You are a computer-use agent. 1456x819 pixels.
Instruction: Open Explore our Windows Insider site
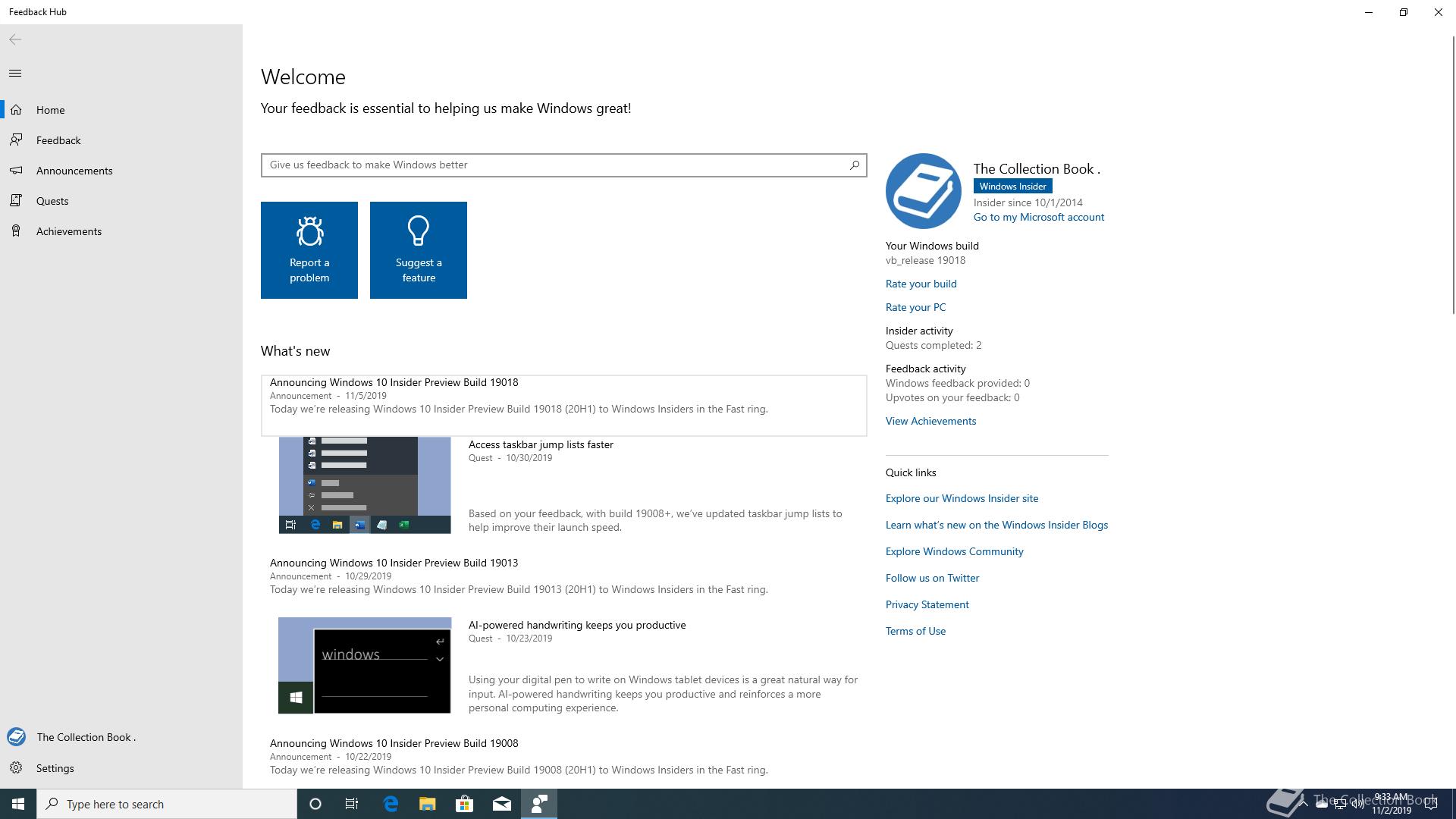pyautogui.click(x=962, y=498)
